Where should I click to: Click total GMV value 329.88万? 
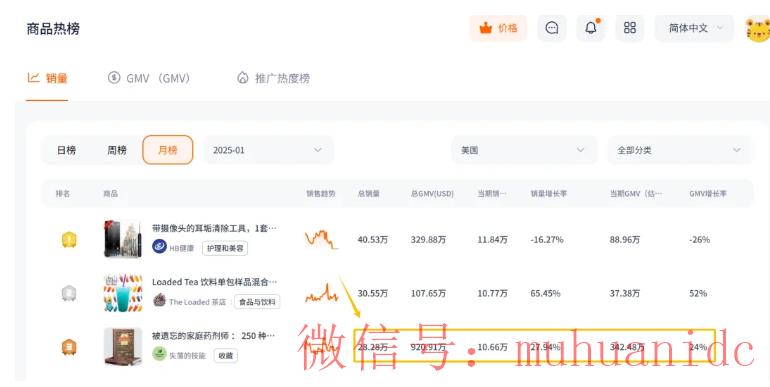[429, 240]
